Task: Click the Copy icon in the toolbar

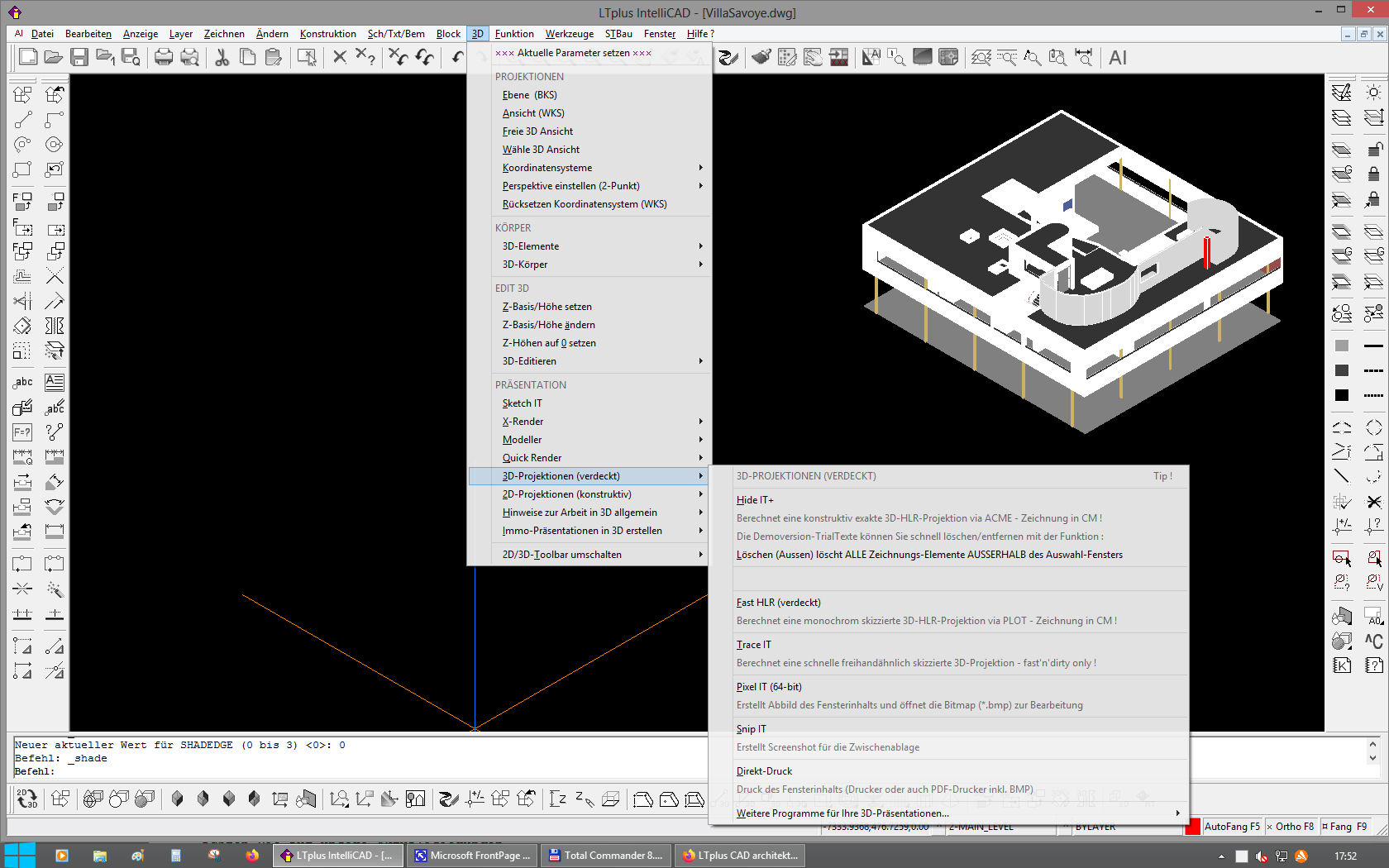Action: tap(247, 57)
